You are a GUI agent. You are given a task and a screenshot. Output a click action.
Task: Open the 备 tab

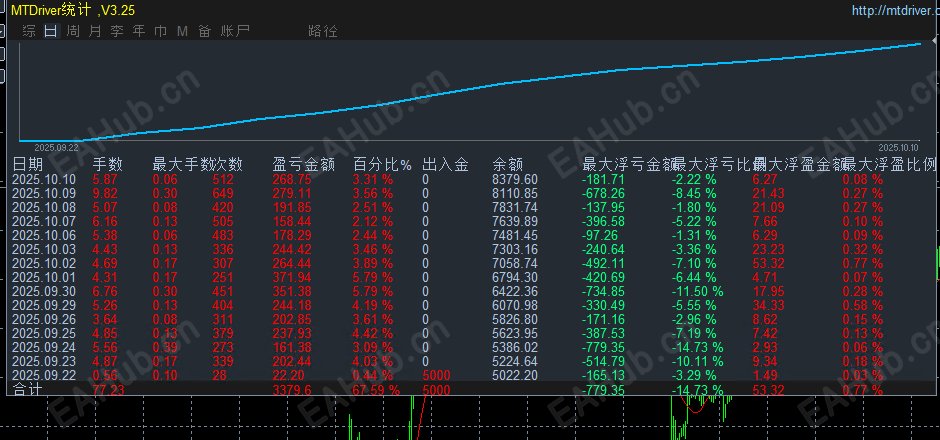204,31
